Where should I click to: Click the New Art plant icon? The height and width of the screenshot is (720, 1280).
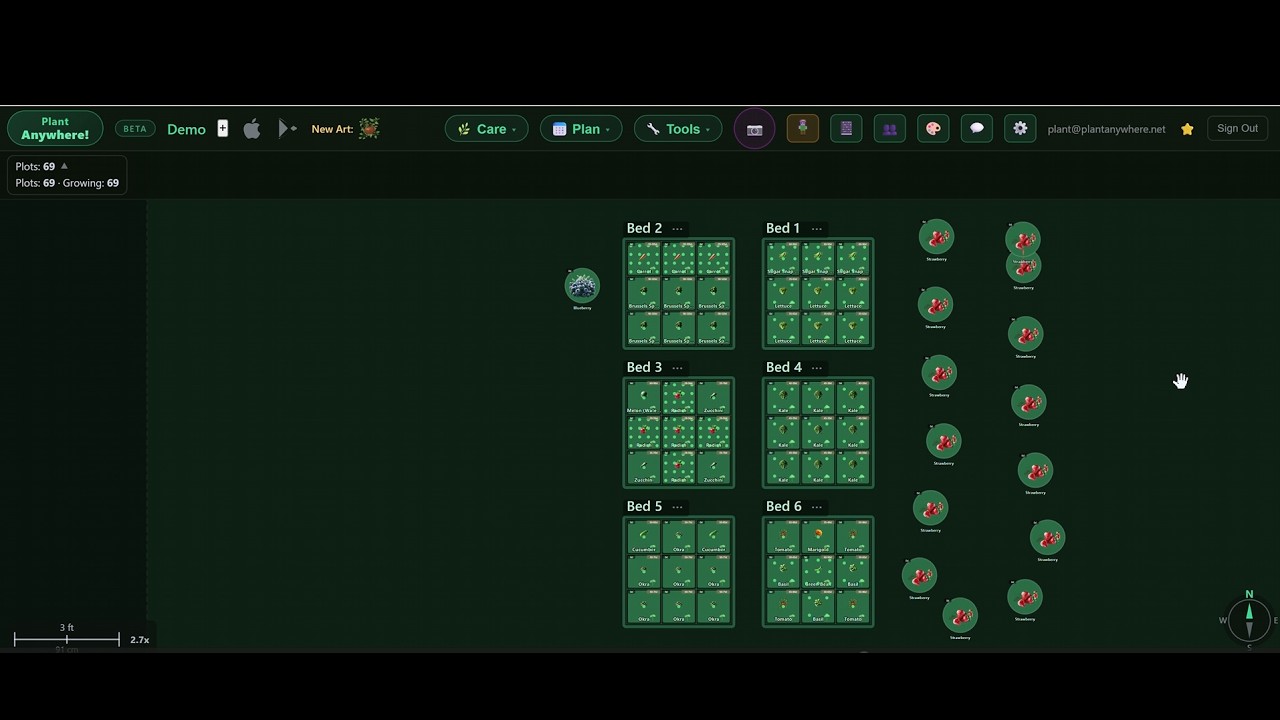369,128
